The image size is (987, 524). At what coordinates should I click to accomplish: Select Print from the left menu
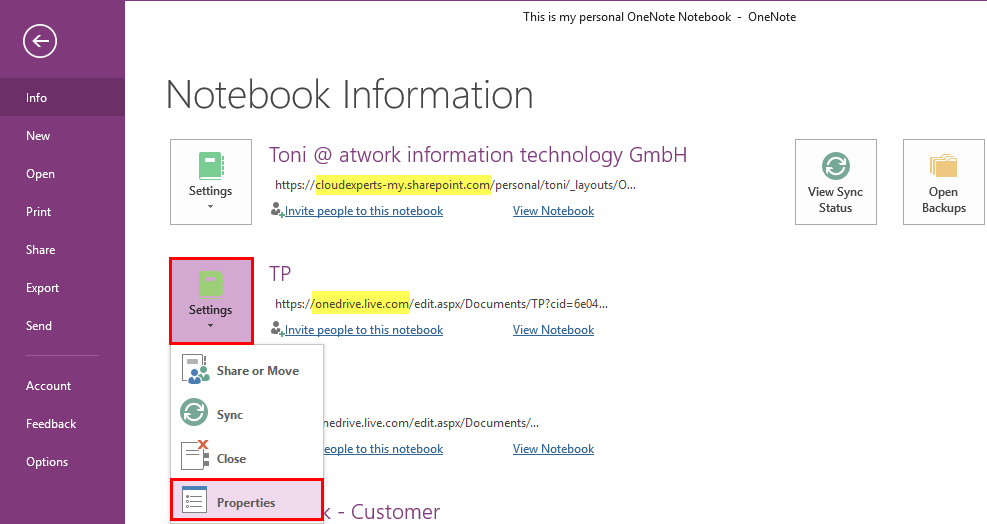coord(39,212)
